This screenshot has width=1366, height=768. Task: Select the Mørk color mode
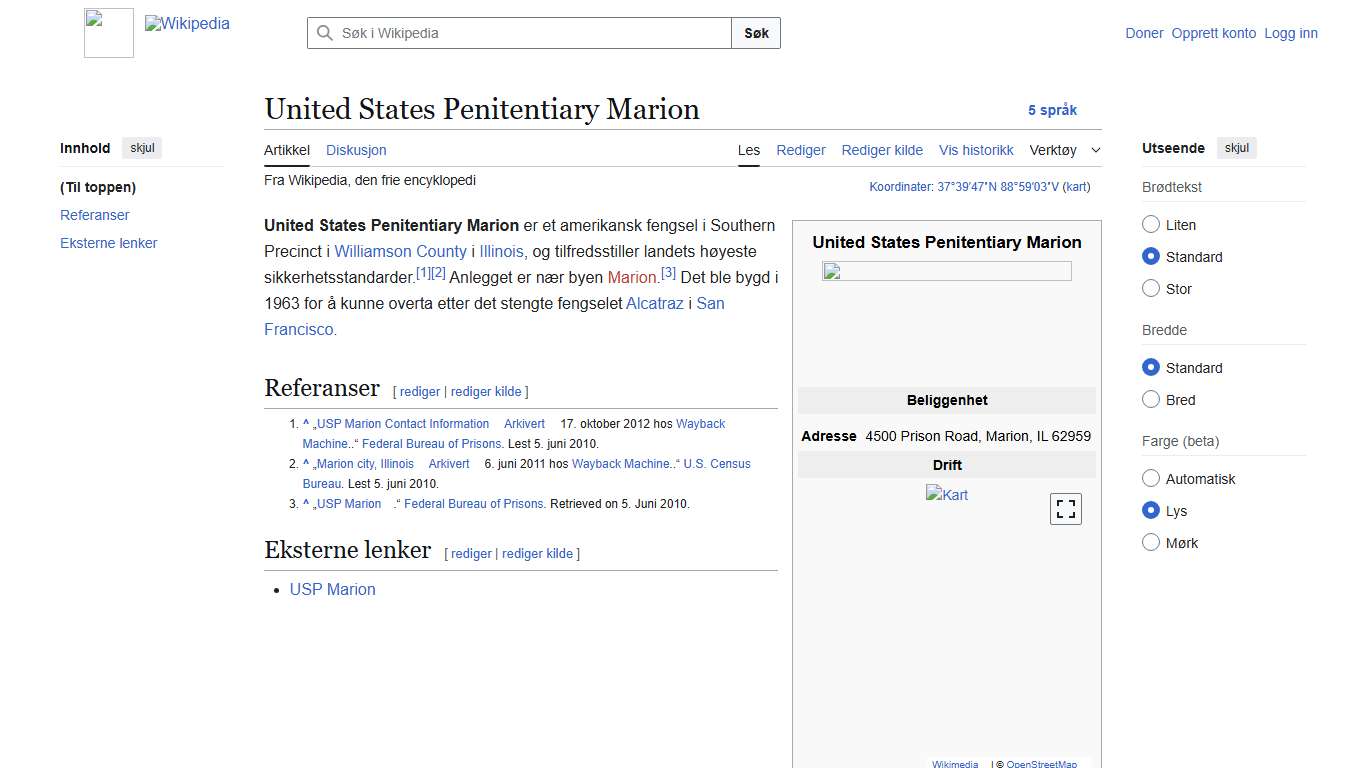(1151, 542)
